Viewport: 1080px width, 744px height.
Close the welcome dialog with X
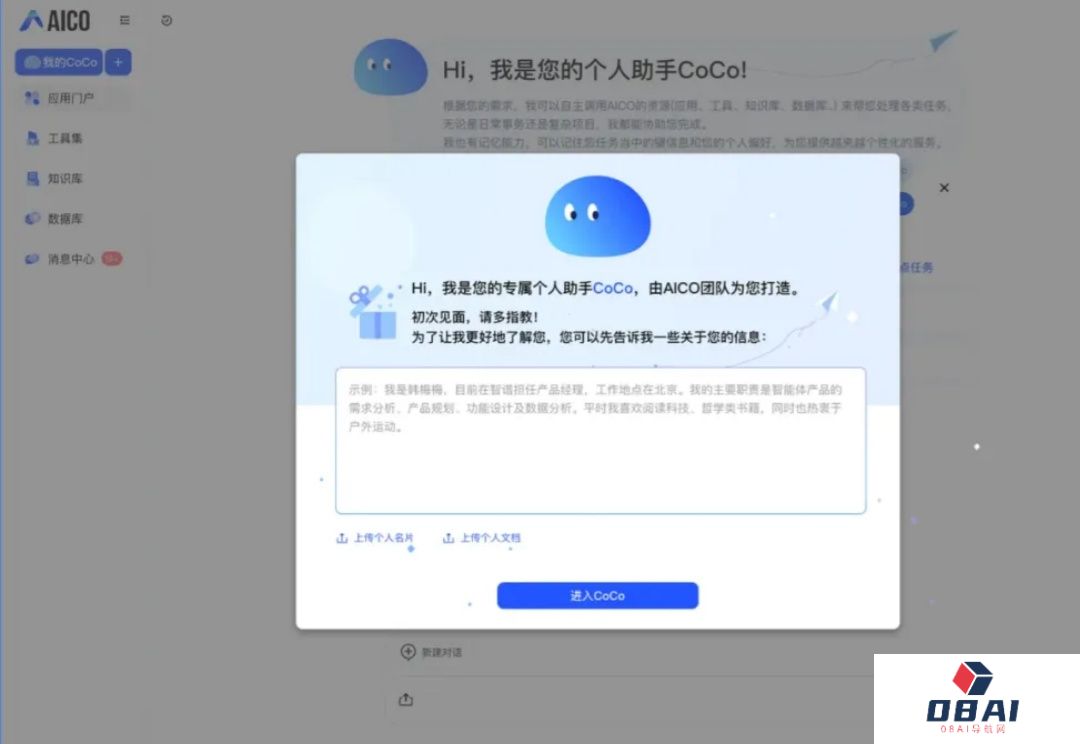(944, 187)
